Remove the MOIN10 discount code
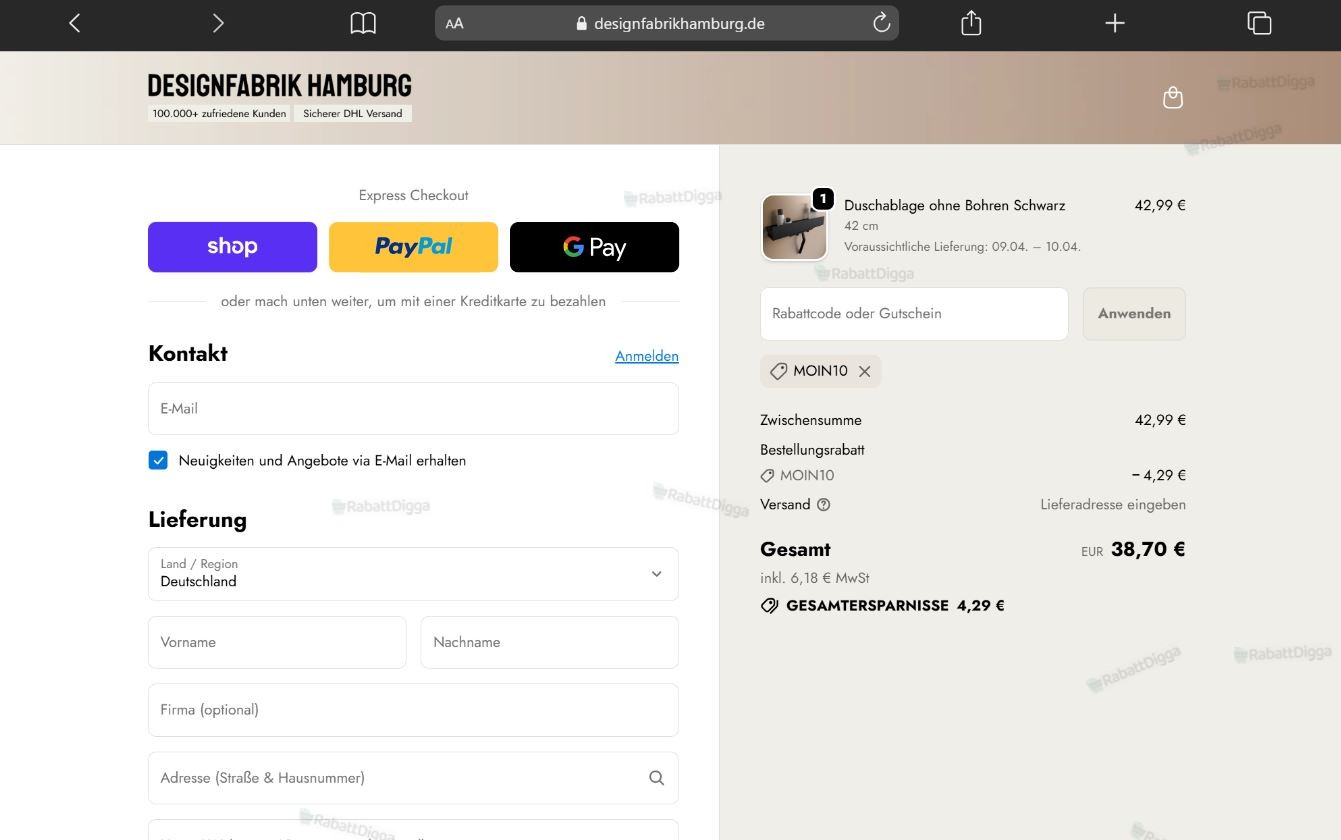This screenshot has height=840, width=1341. click(865, 371)
